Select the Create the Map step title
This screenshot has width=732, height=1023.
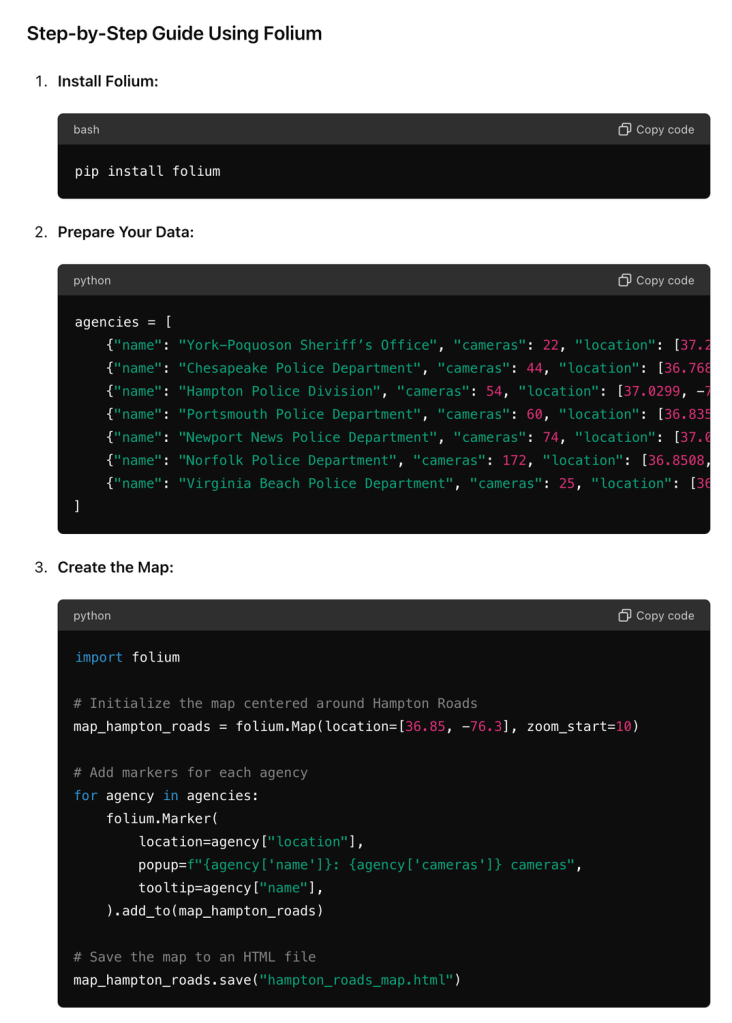pos(115,567)
